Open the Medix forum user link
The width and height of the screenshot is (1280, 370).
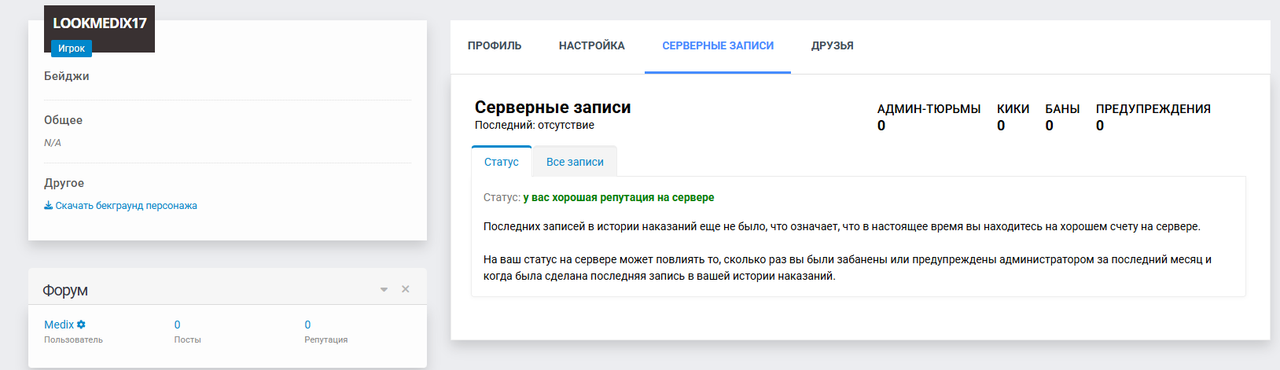(x=59, y=325)
